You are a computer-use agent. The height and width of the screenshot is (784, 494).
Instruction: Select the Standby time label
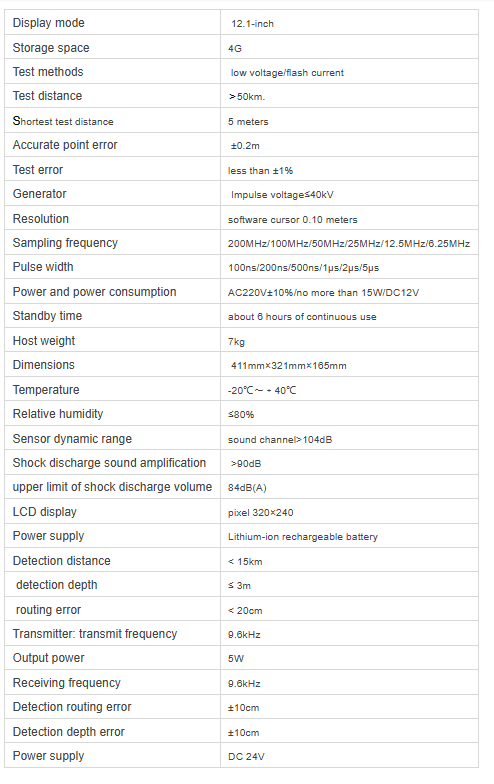click(47, 316)
